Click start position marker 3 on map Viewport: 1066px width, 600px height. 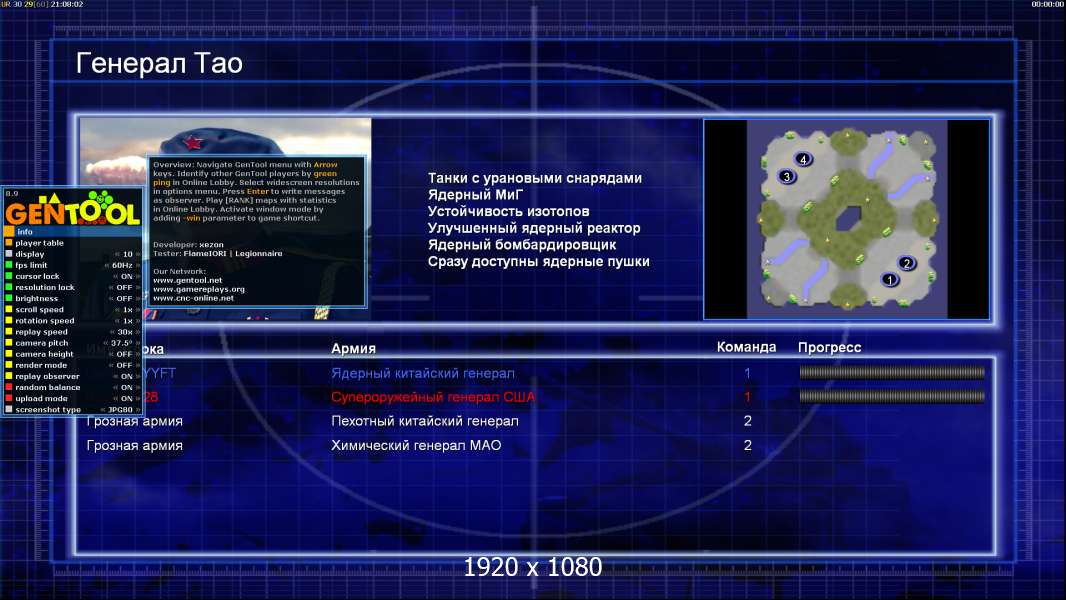(x=787, y=177)
